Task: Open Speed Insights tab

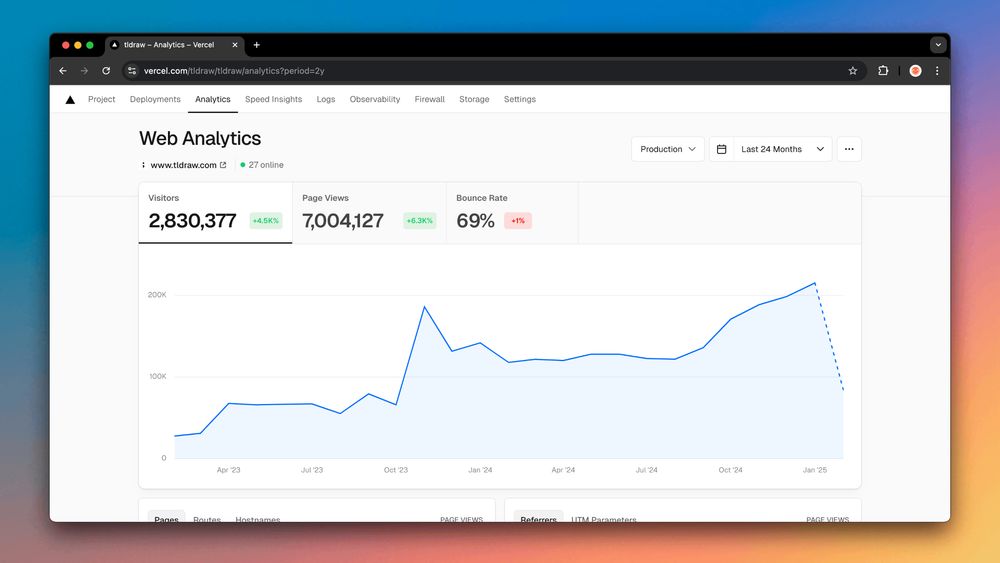Action: click(274, 99)
